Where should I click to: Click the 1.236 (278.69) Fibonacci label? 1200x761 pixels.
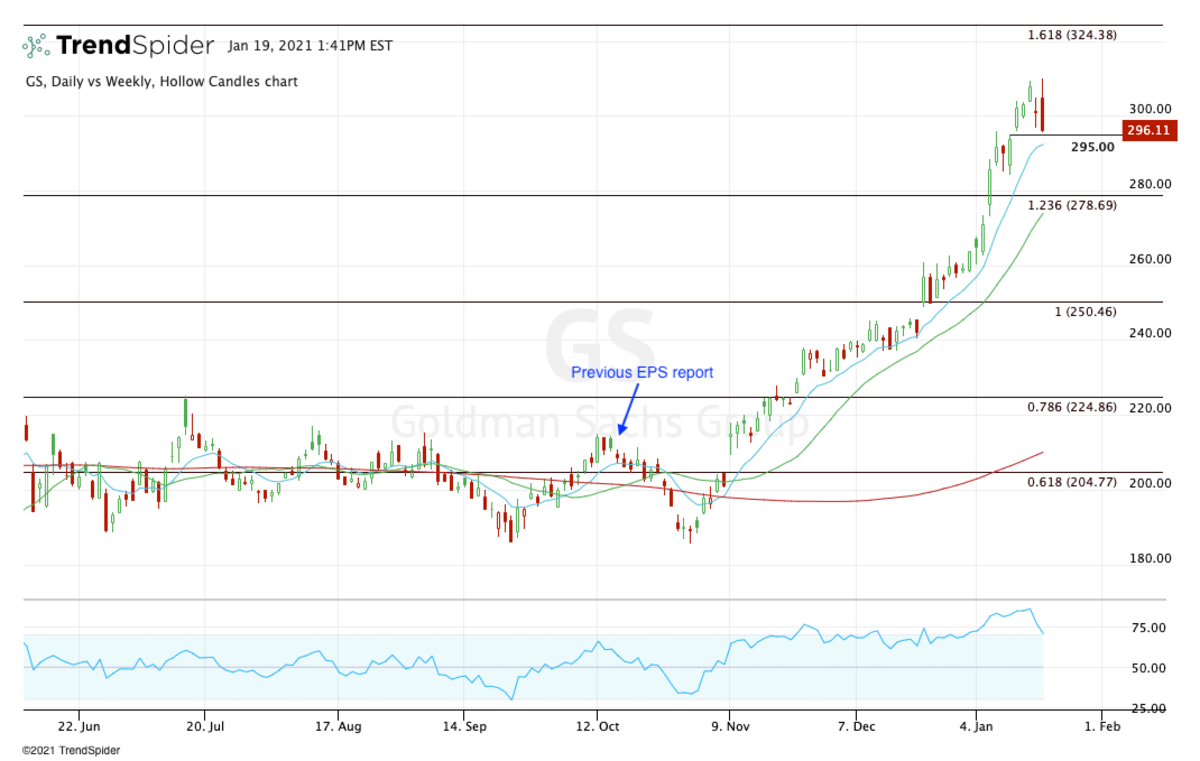pos(1072,205)
